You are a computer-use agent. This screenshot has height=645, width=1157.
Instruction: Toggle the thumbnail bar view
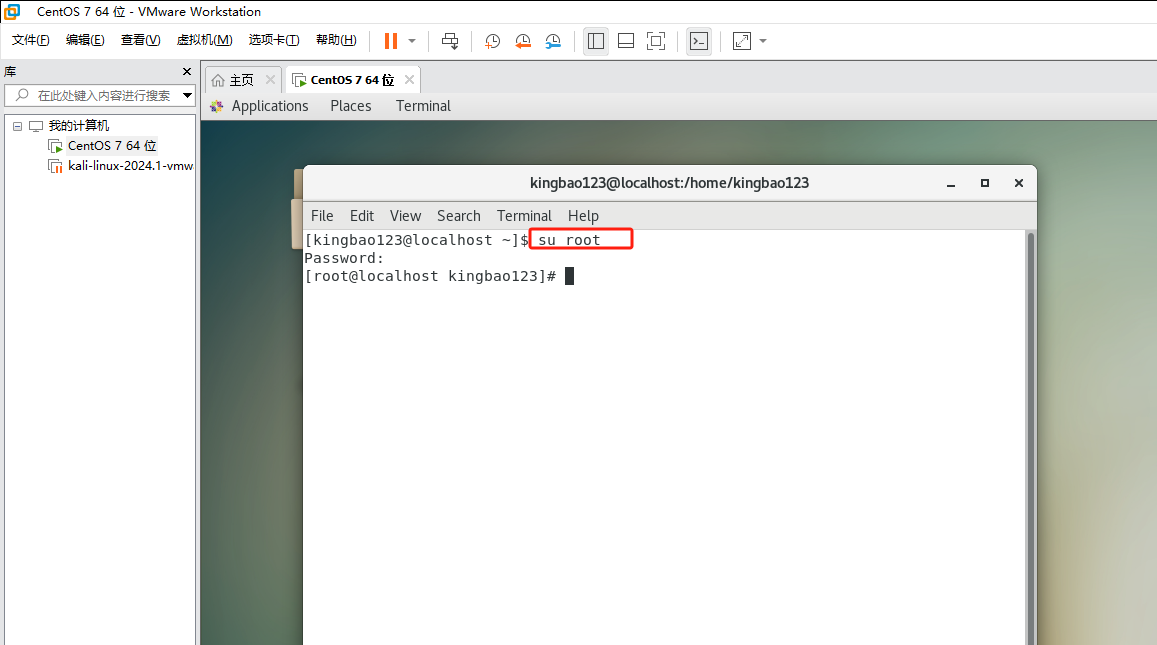click(x=626, y=41)
